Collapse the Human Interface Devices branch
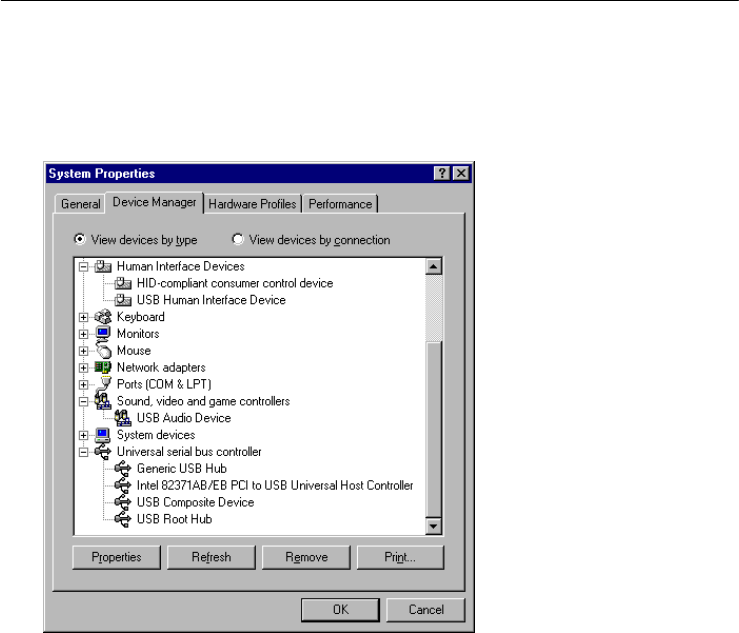739x633 pixels. click(x=83, y=267)
